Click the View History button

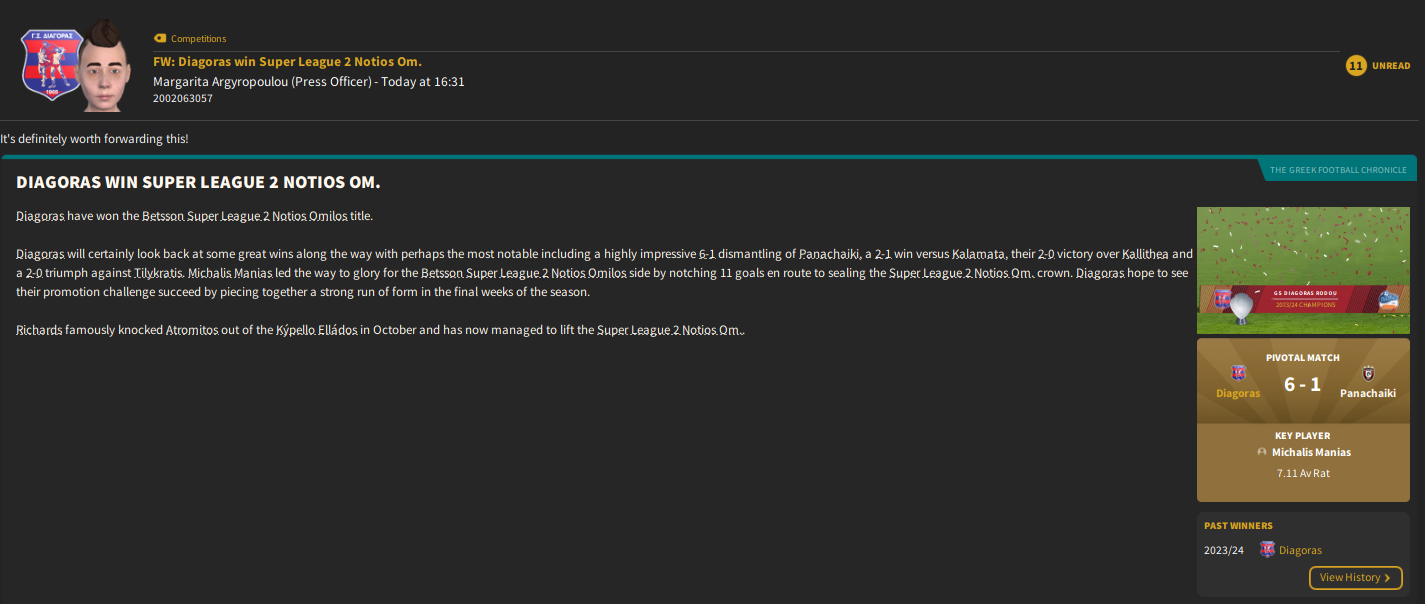pos(1355,578)
